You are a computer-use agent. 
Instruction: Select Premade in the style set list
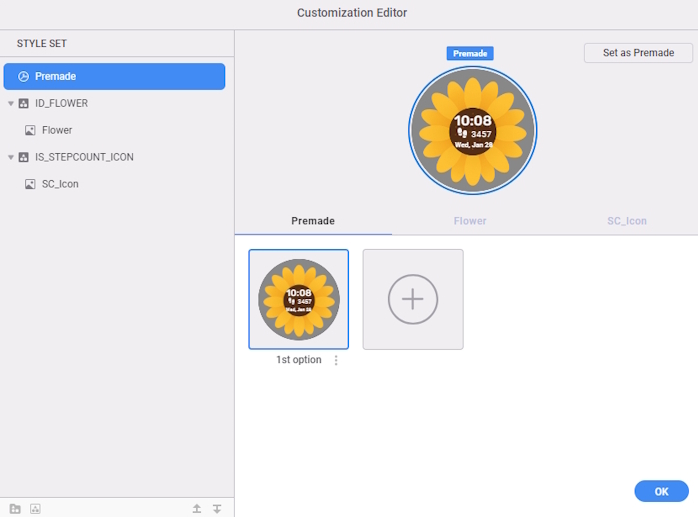pos(114,76)
